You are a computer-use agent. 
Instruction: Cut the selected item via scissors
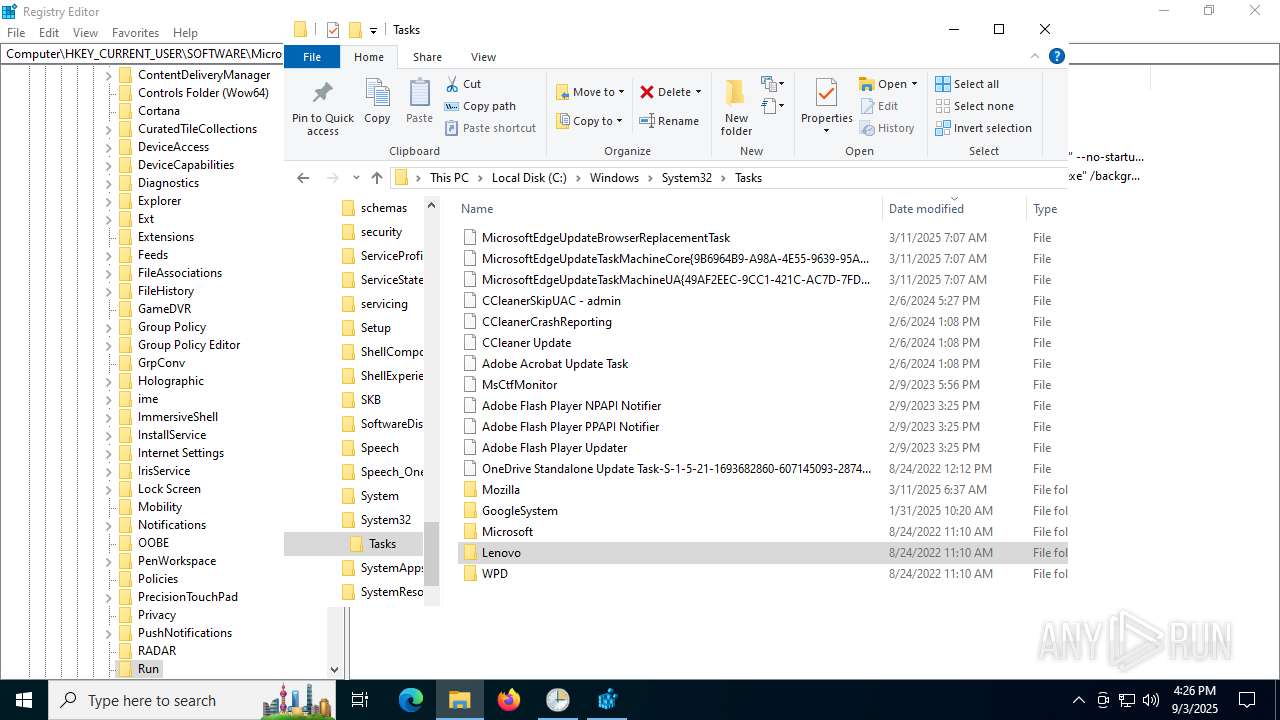click(x=453, y=84)
